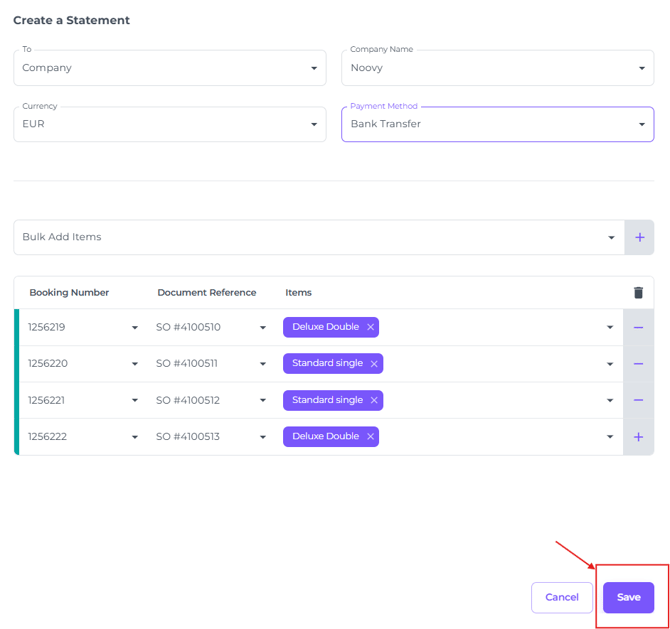Open document reference dropdown SO #4100511
The height and width of the screenshot is (629, 670).
coord(263,364)
